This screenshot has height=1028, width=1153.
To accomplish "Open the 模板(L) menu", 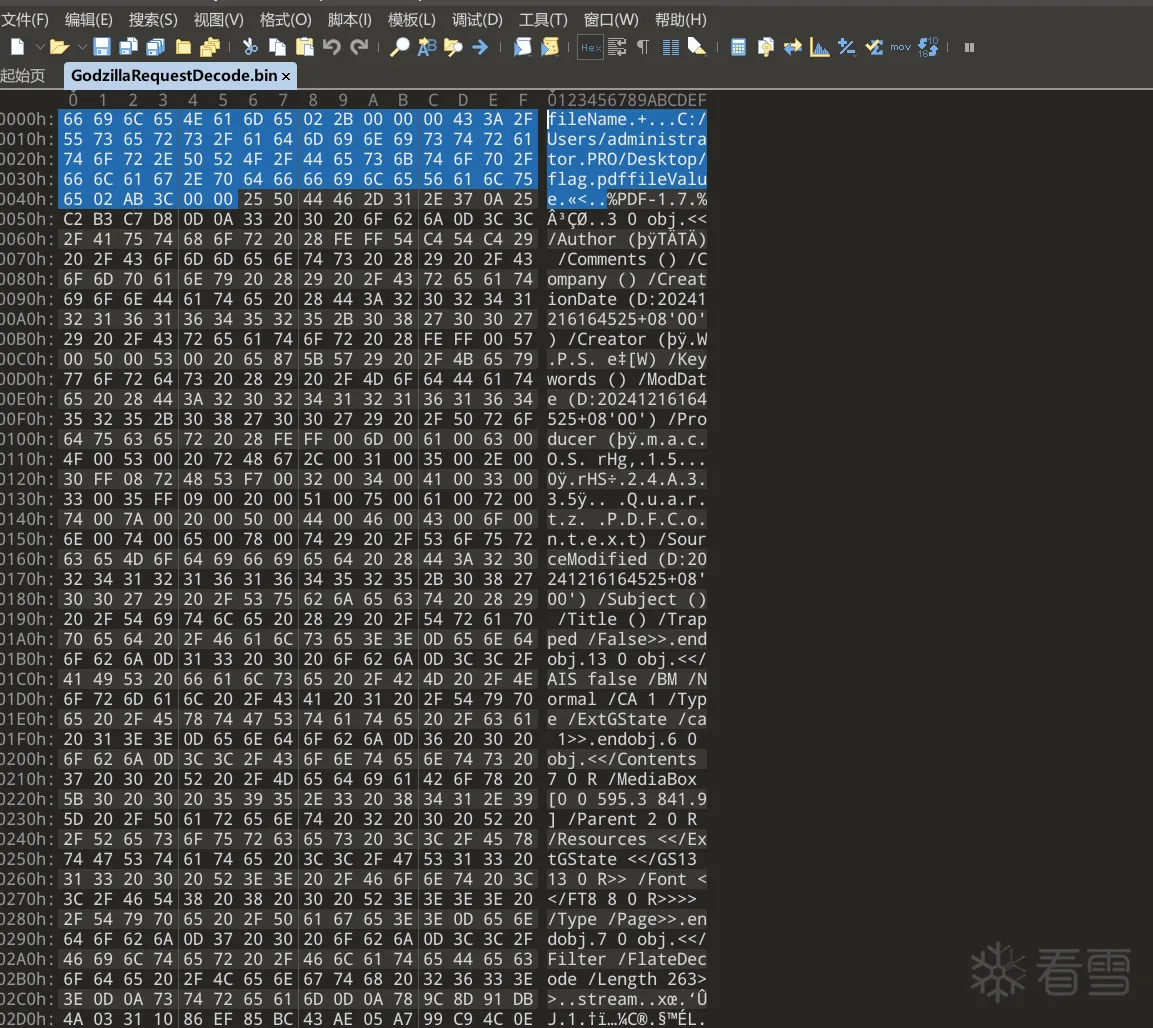I will pos(412,20).
